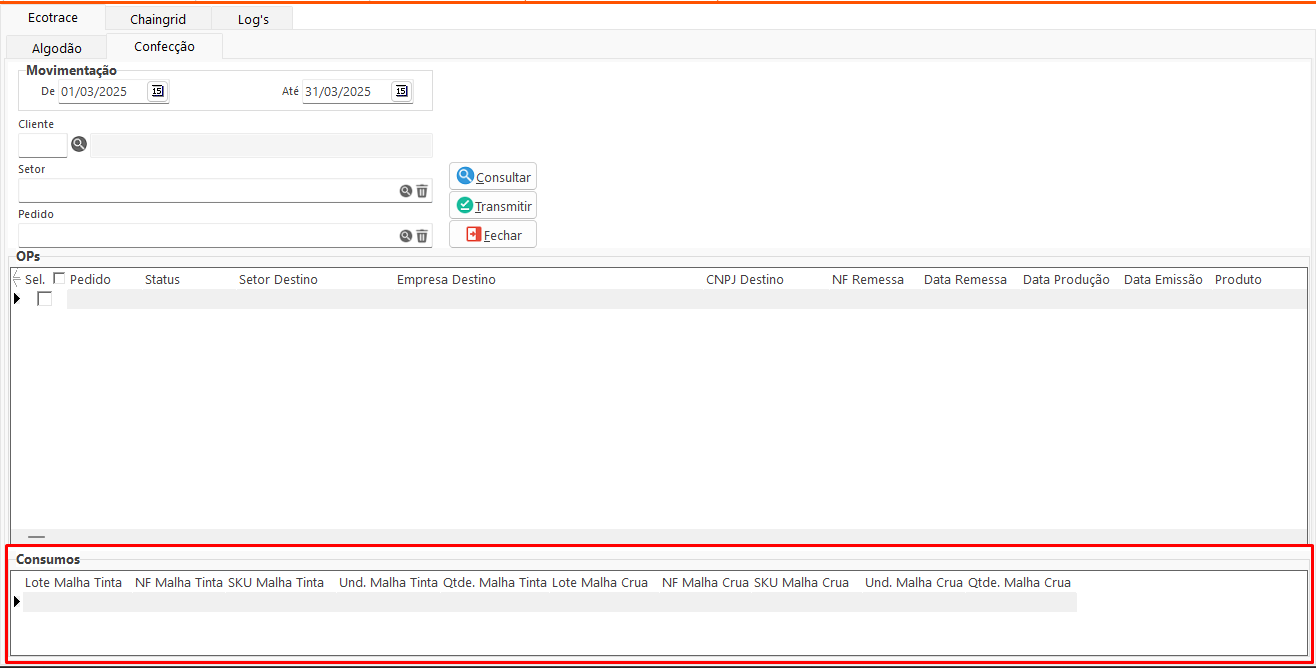Open the Log's tab
The image size is (1316, 668).
[x=253, y=19]
